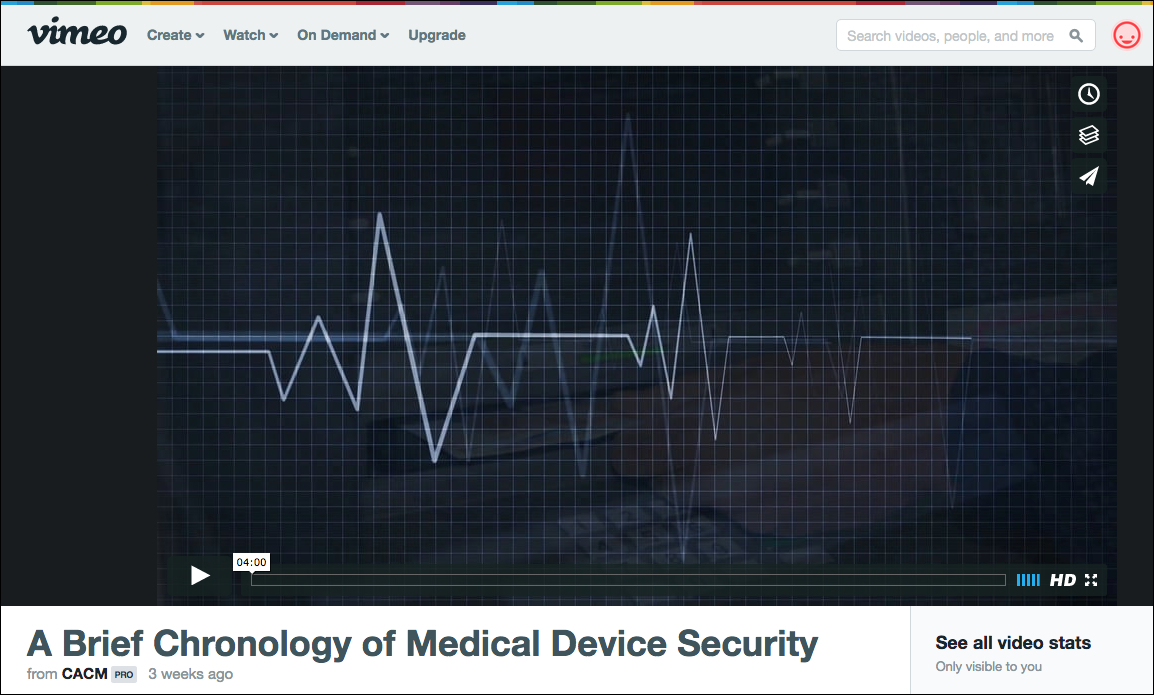Expand the Watch dropdown menu
Image resolution: width=1154 pixels, height=695 pixels.
point(250,35)
